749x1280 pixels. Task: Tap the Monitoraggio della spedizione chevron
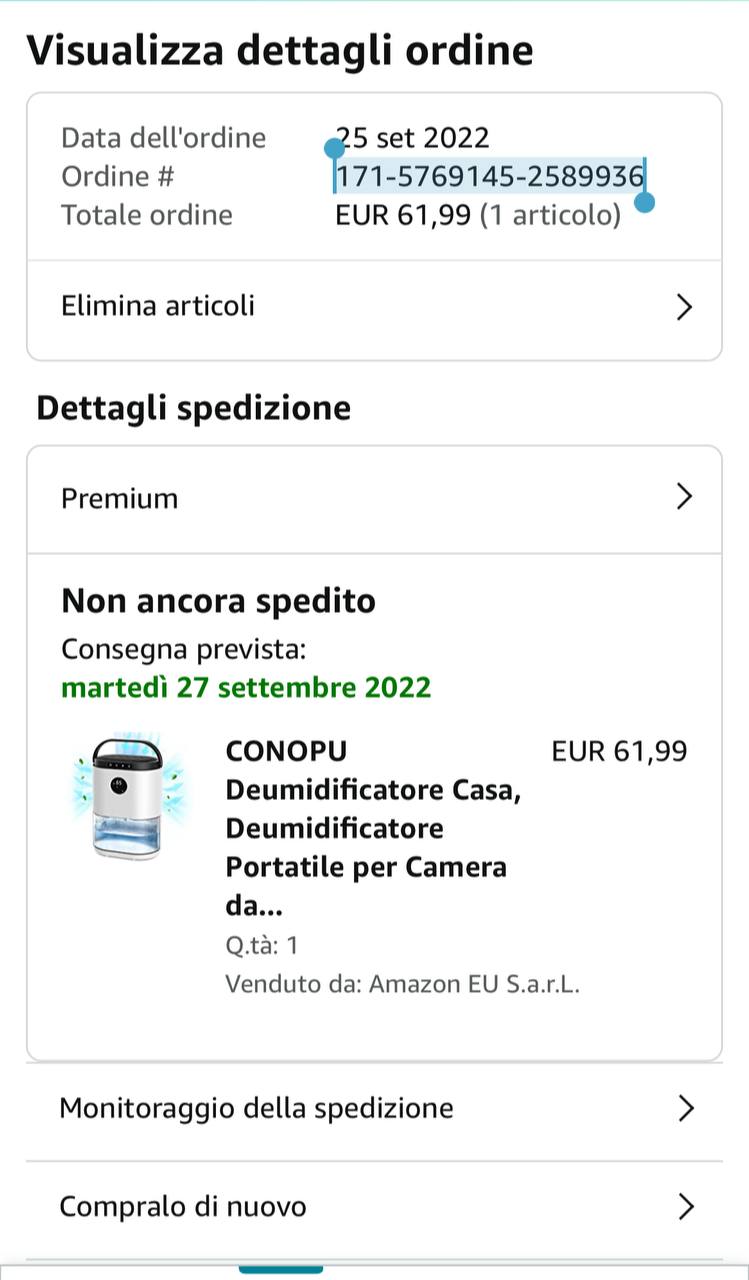(x=685, y=1108)
